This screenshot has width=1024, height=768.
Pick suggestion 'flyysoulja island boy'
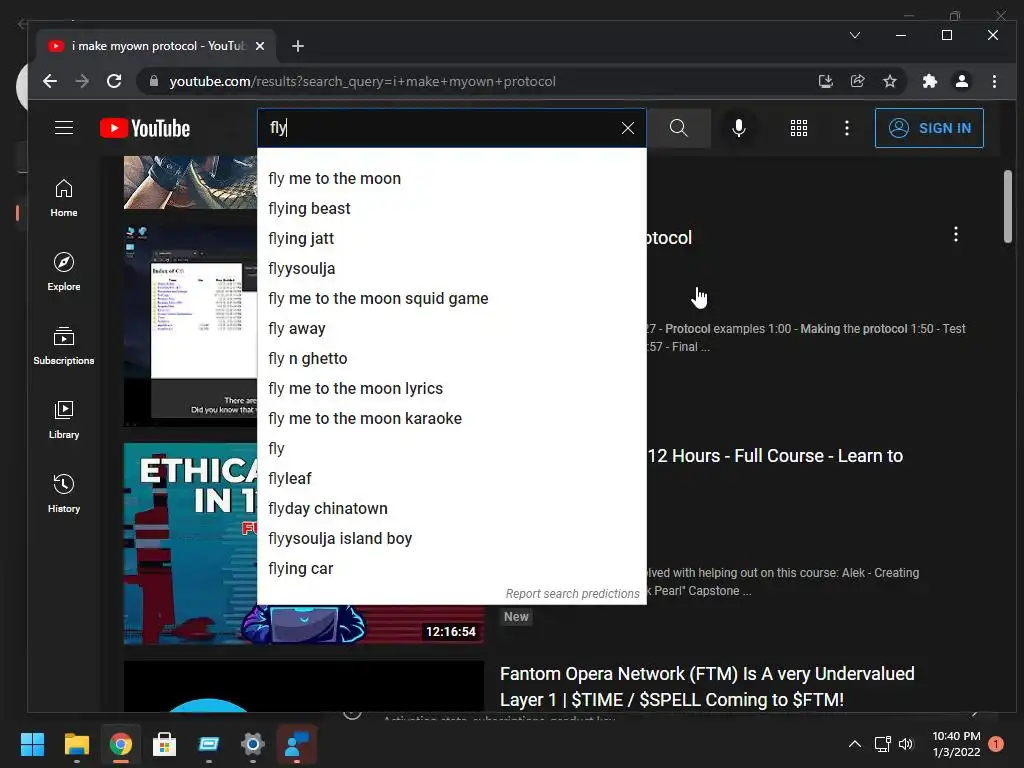(x=452, y=539)
